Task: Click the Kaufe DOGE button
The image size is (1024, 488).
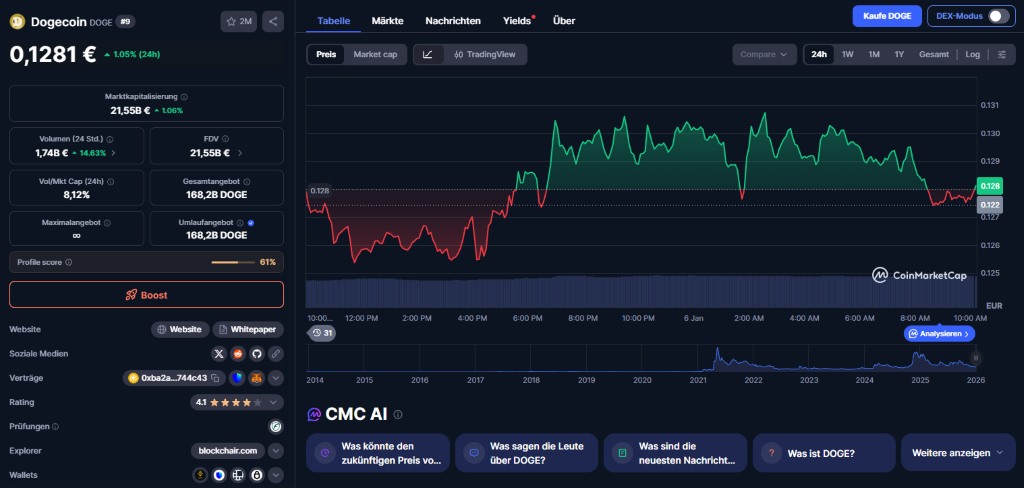Action: coord(887,16)
